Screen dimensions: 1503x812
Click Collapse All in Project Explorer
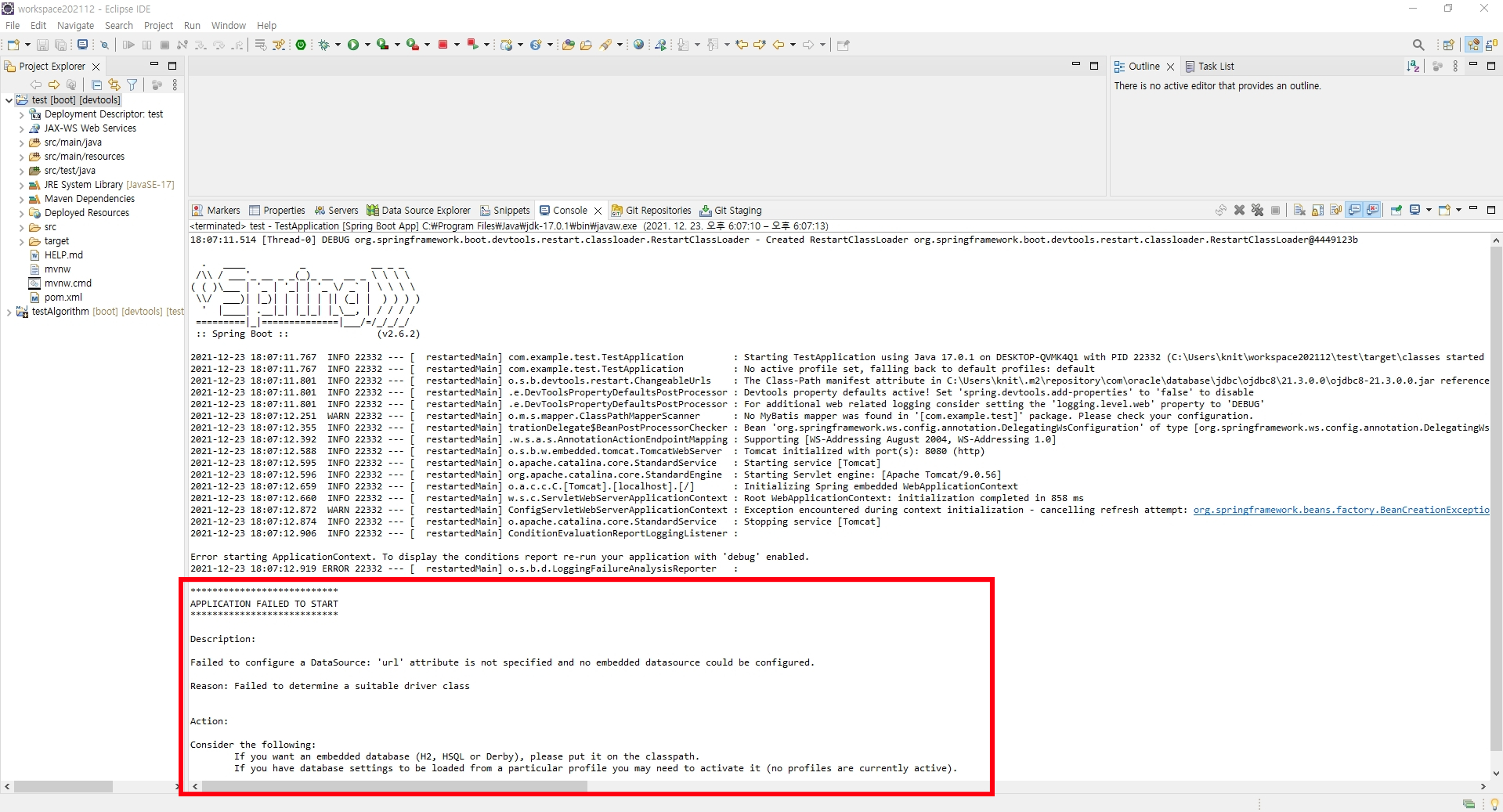click(x=96, y=85)
